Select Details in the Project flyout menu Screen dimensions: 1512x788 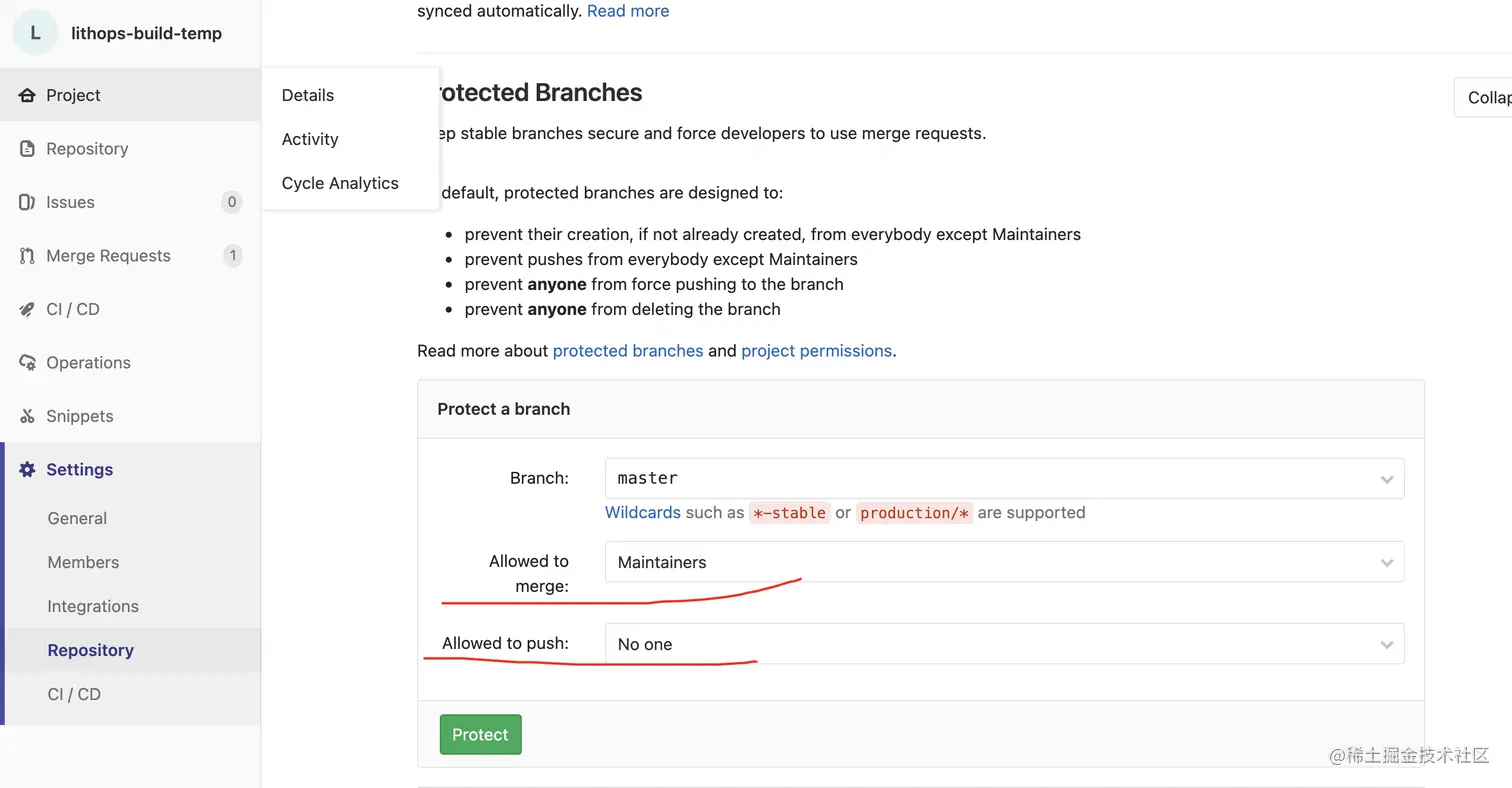pyautogui.click(x=308, y=95)
